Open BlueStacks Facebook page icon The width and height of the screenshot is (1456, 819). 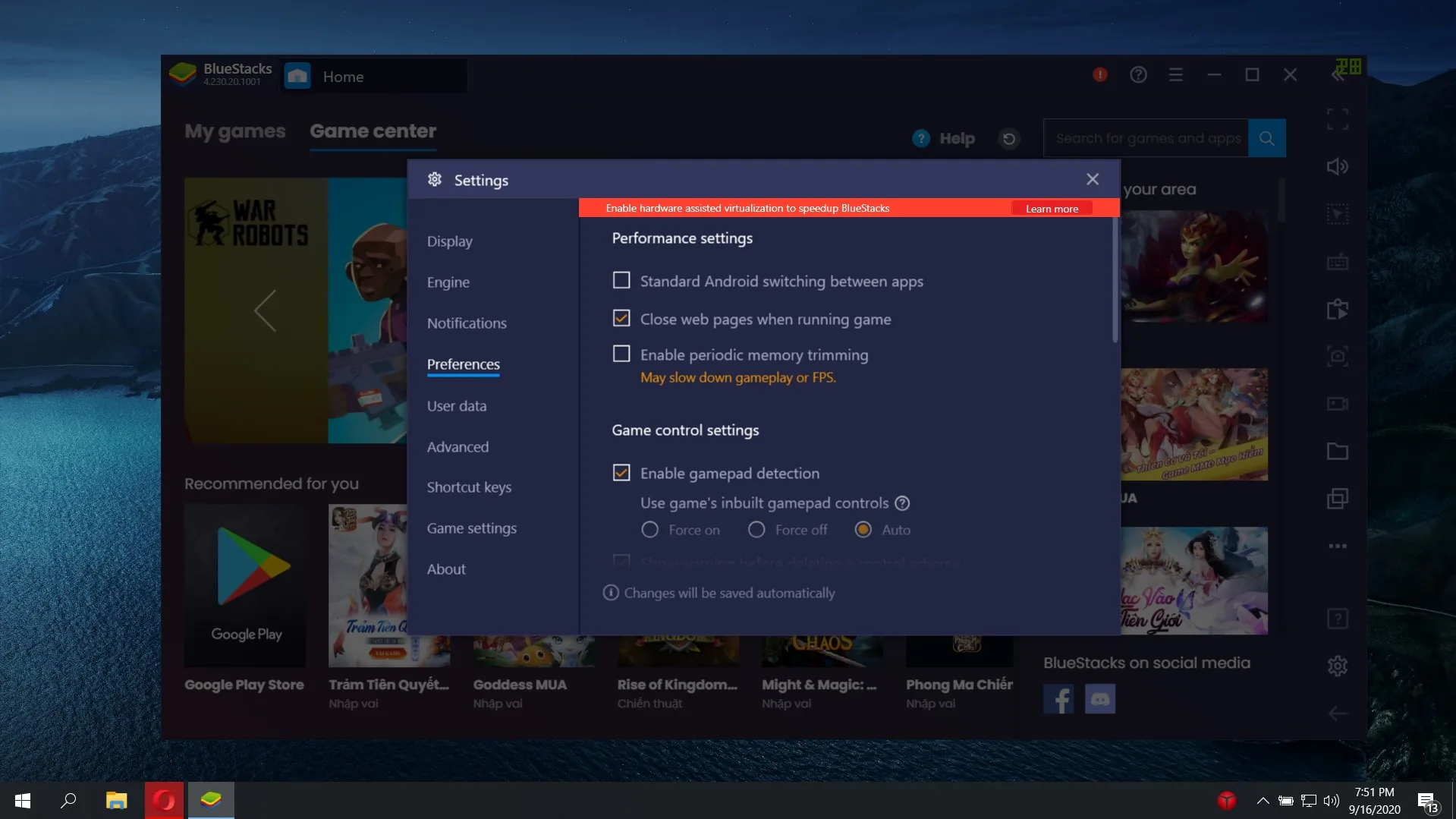click(1058, 699)
